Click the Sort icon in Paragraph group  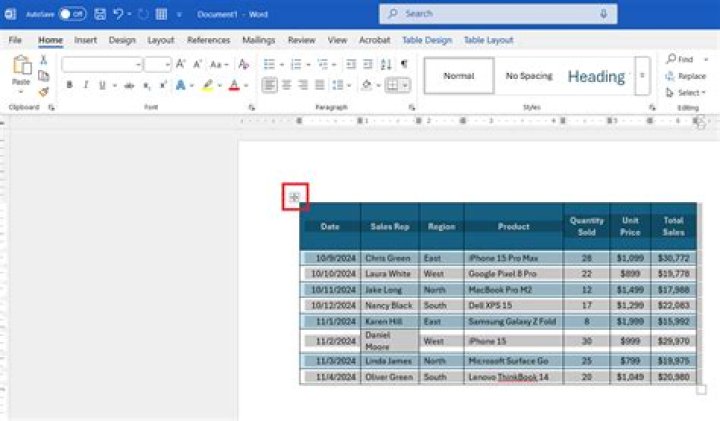pos(385,64)
